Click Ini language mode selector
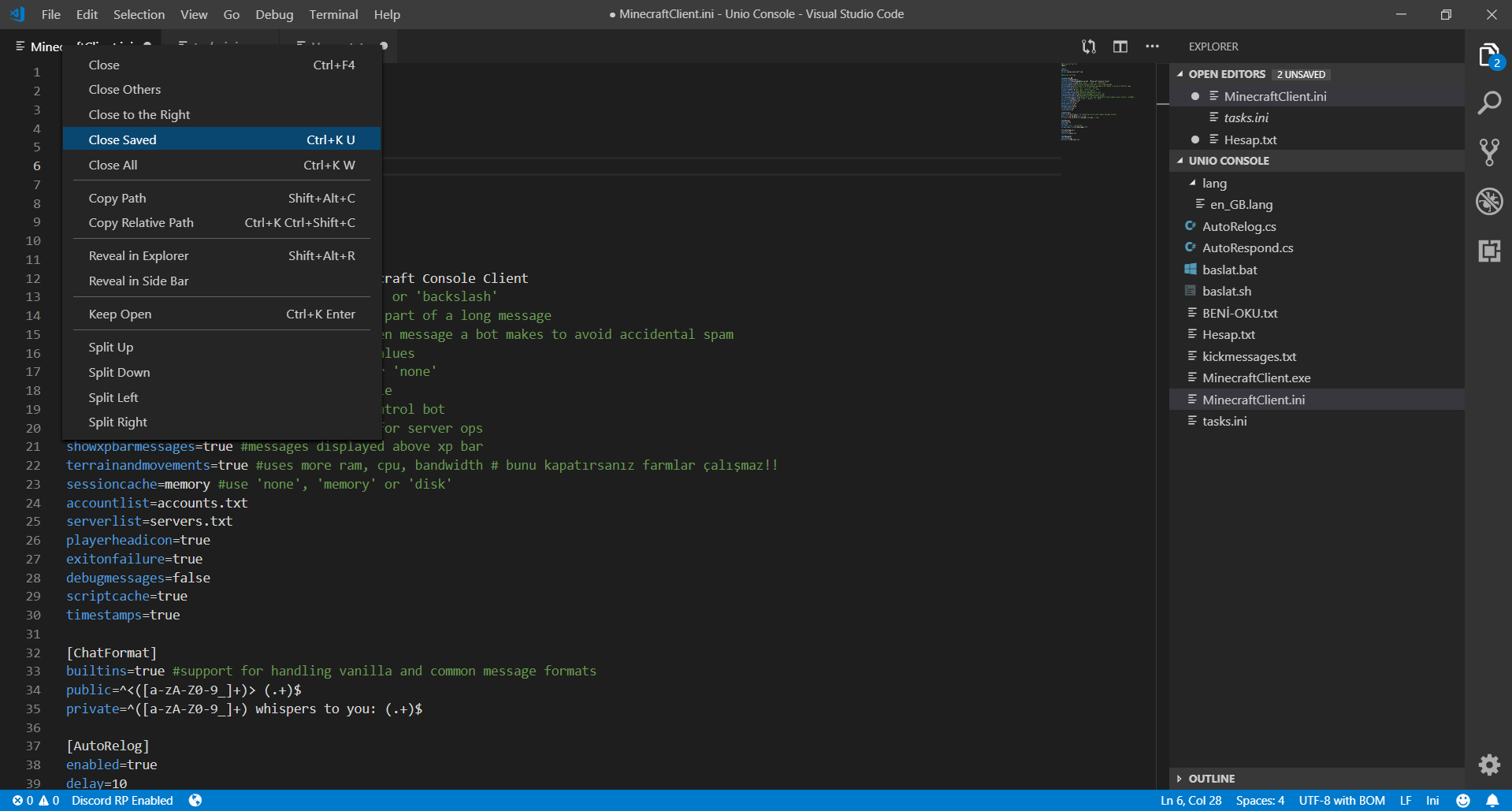 tap(1432, 800)
